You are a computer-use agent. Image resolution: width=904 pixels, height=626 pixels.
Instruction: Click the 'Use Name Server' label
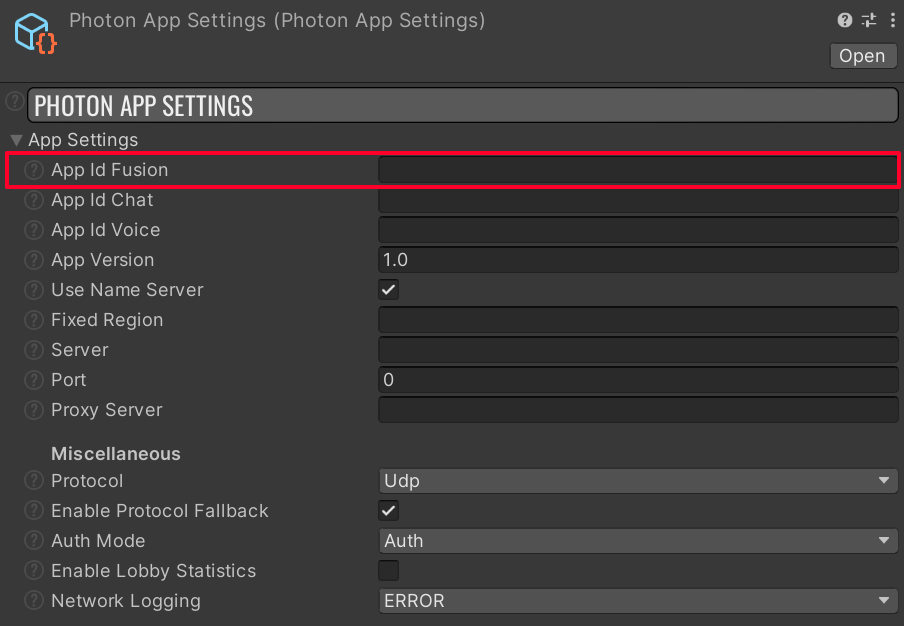[x=127, y=290]
